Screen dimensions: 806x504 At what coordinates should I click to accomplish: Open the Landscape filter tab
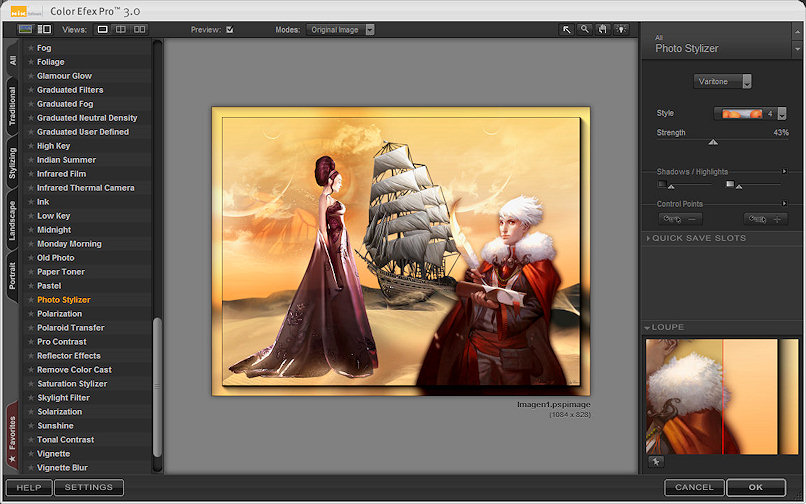tap(12, 220)
